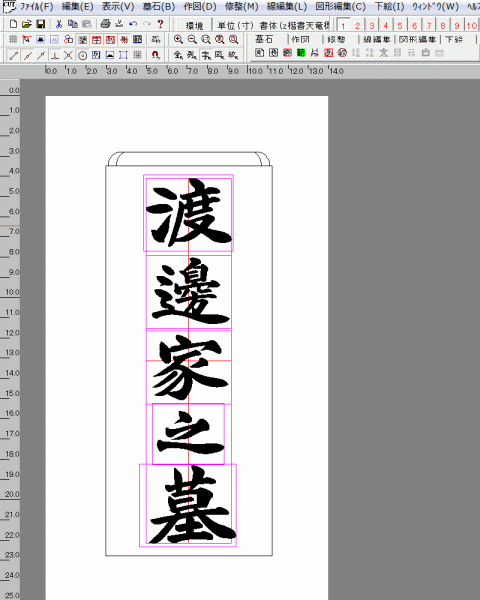
Task: Click the Undo arrow icon
Action: coord(133,24)
